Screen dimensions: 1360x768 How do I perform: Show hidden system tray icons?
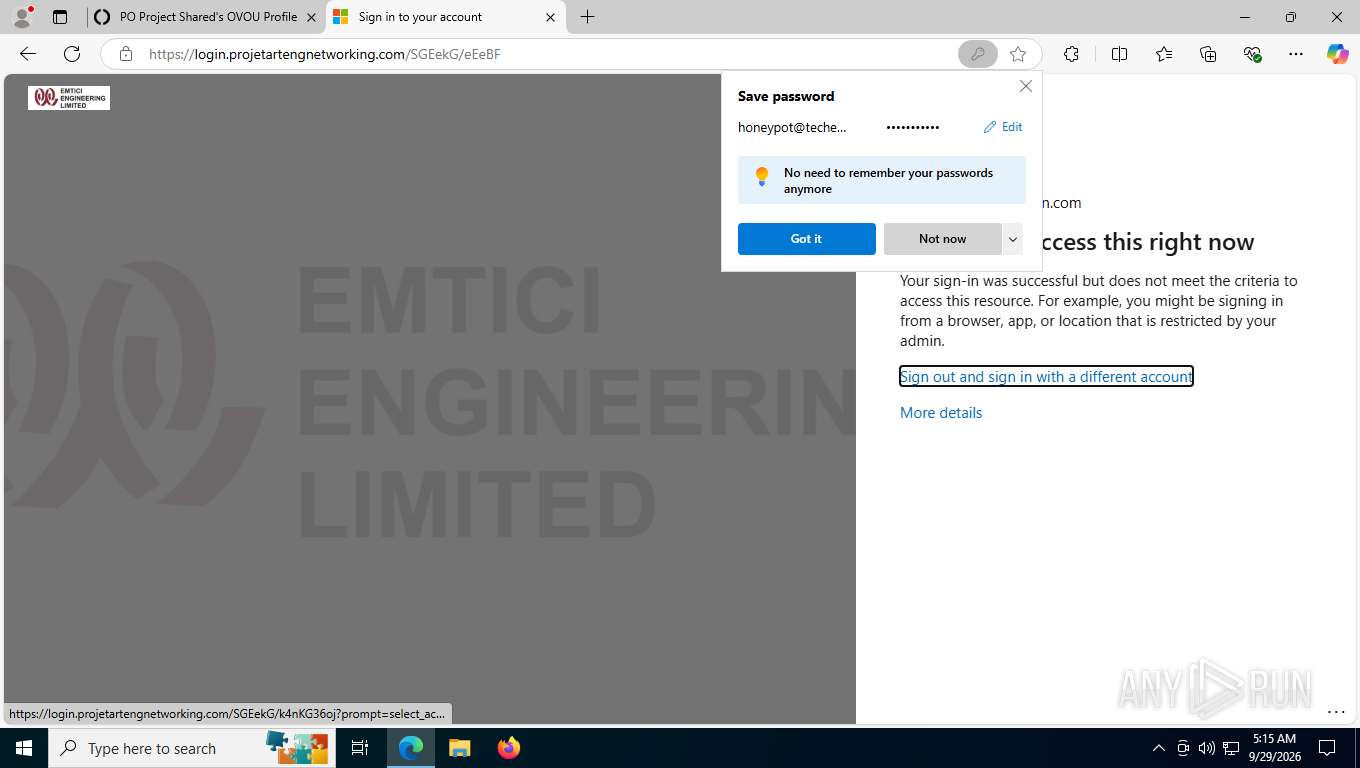coord(1159,748)
